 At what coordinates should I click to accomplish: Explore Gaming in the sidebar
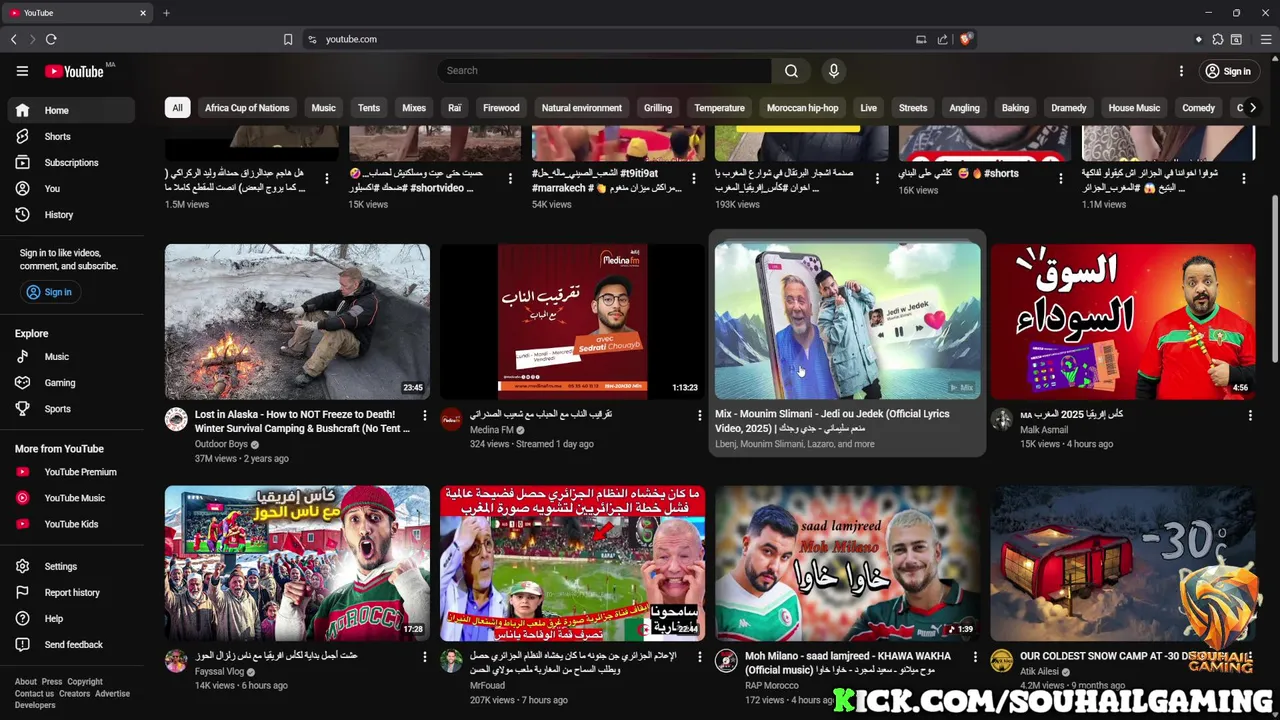70,382
